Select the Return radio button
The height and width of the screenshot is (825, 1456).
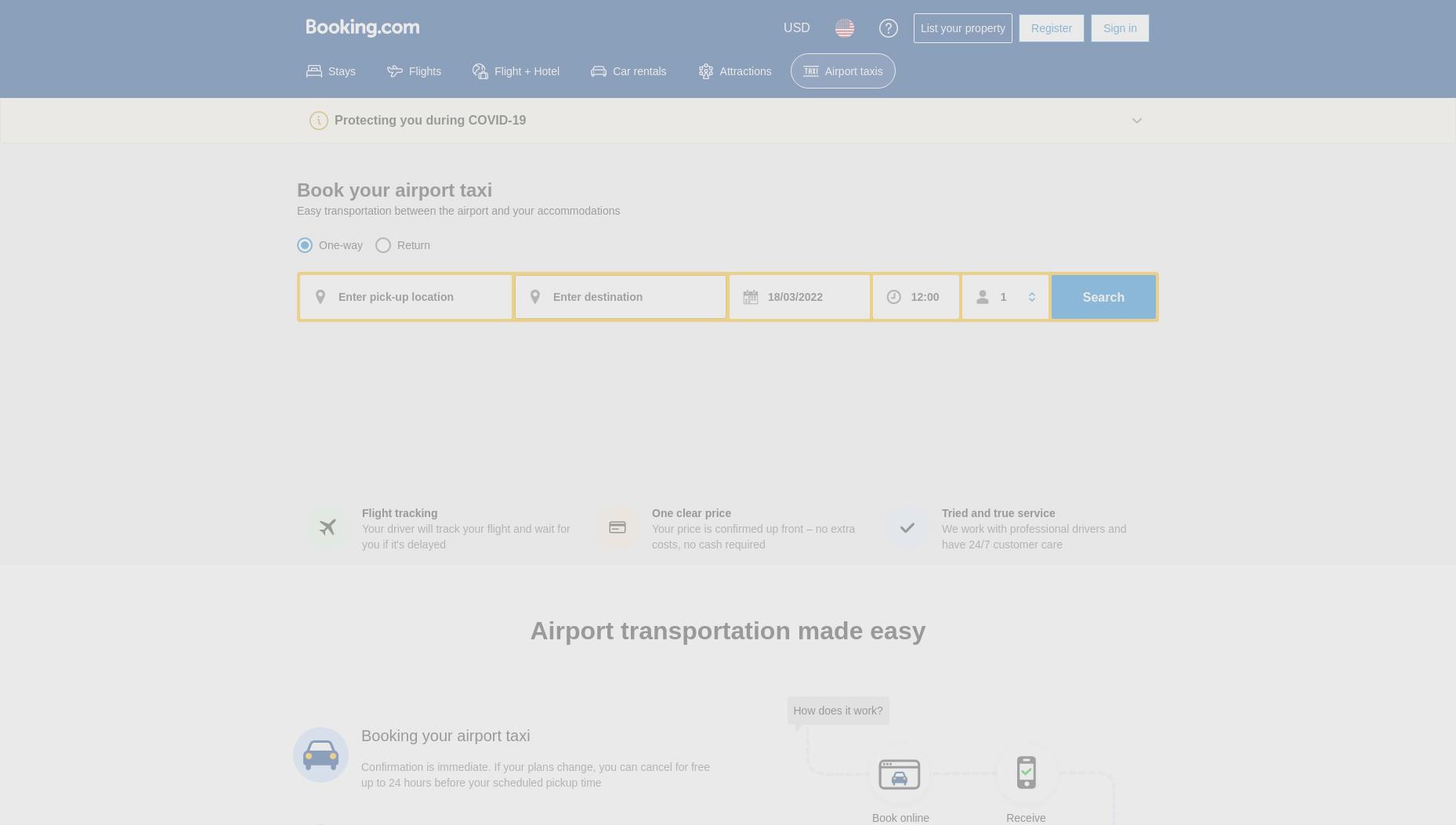[x=383, y=245]
